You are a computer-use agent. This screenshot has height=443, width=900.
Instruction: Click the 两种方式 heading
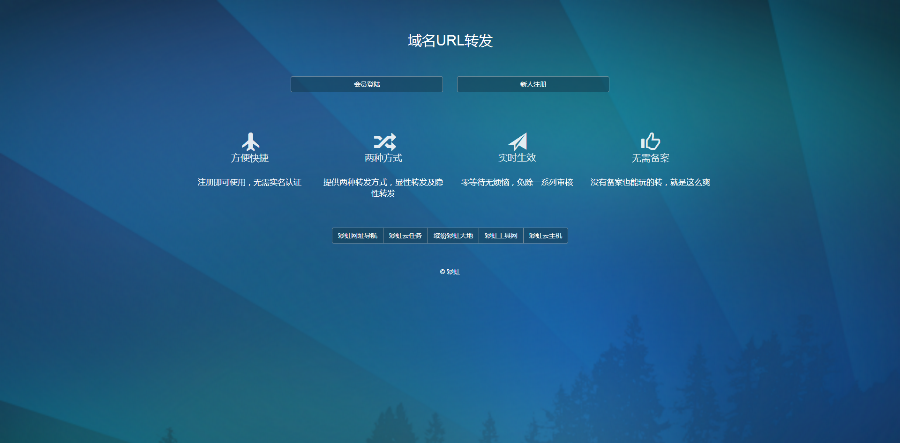[383, 158]
